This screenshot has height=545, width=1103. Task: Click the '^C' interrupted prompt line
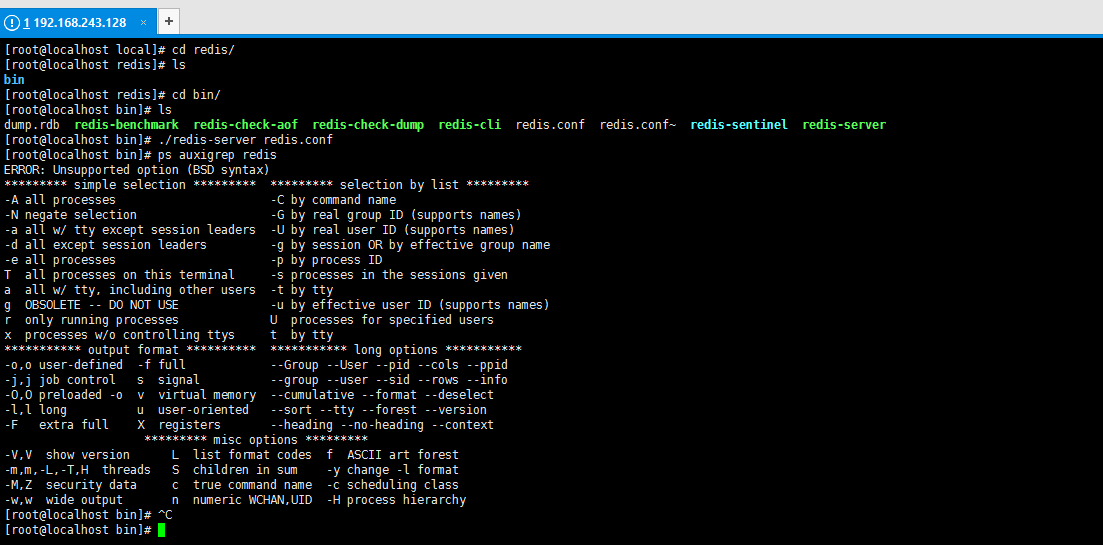(88, 515)
